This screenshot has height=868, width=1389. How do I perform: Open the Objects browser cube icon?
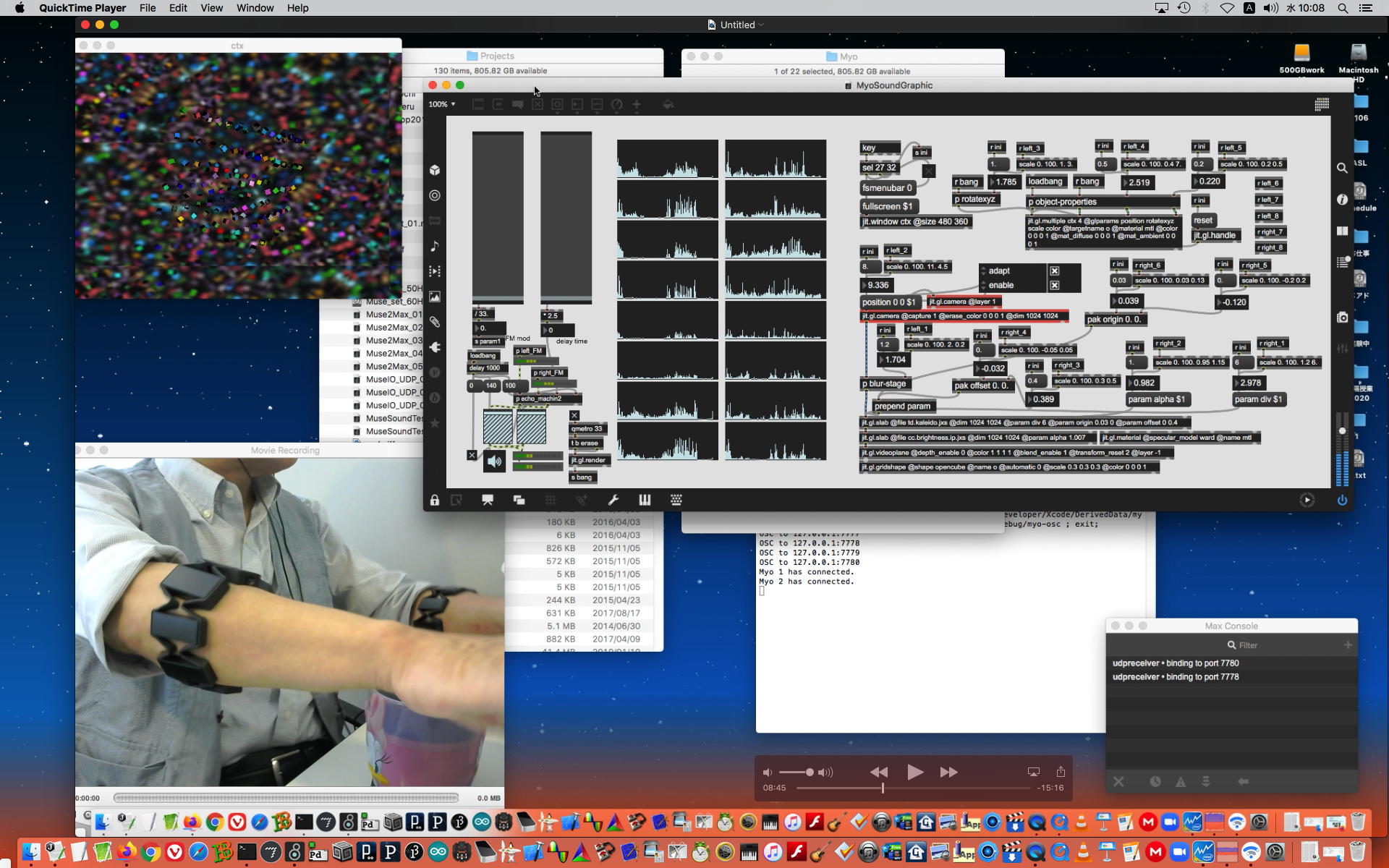coord(435,170)
